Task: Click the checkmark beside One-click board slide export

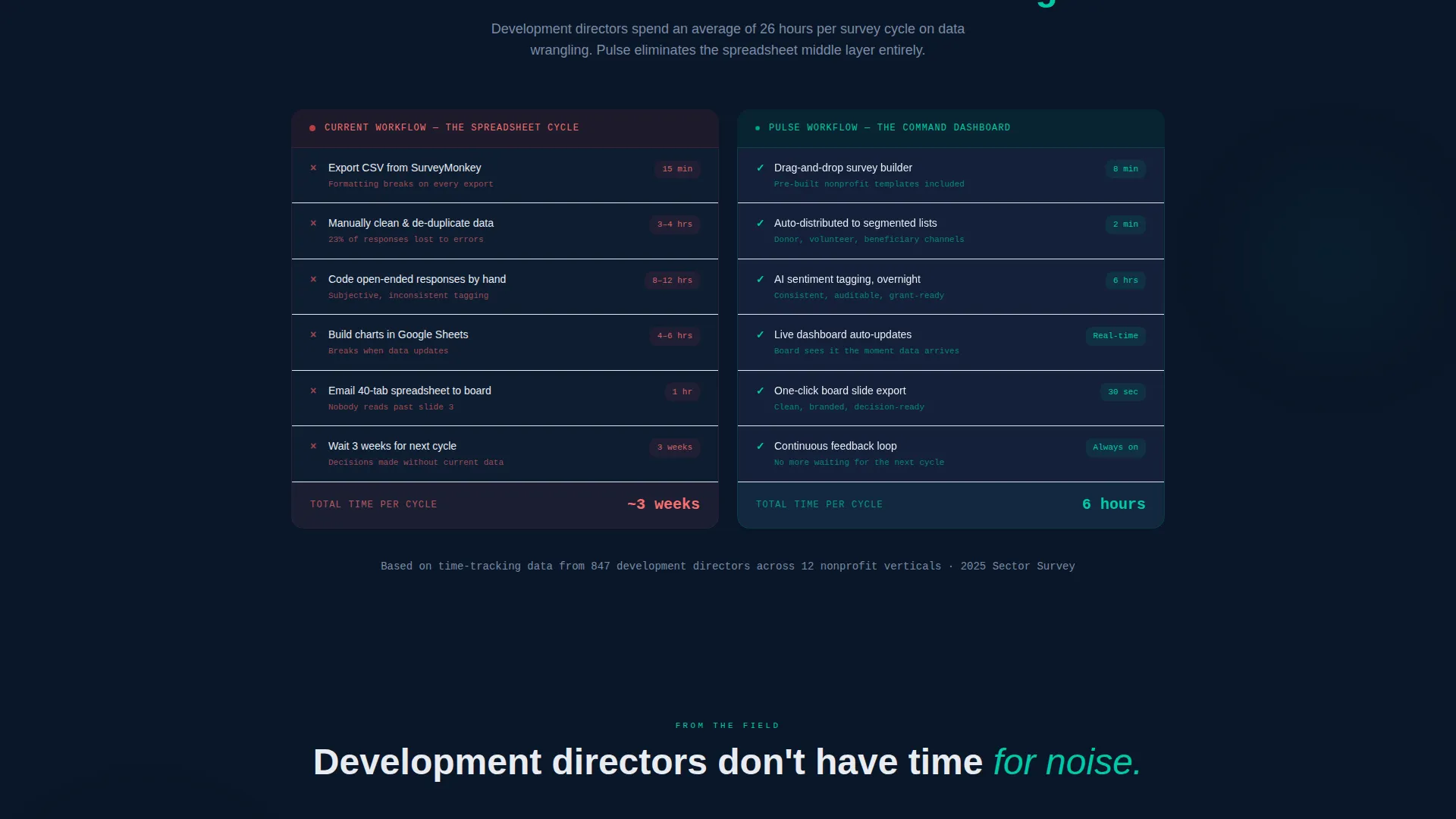Action: 760,391
